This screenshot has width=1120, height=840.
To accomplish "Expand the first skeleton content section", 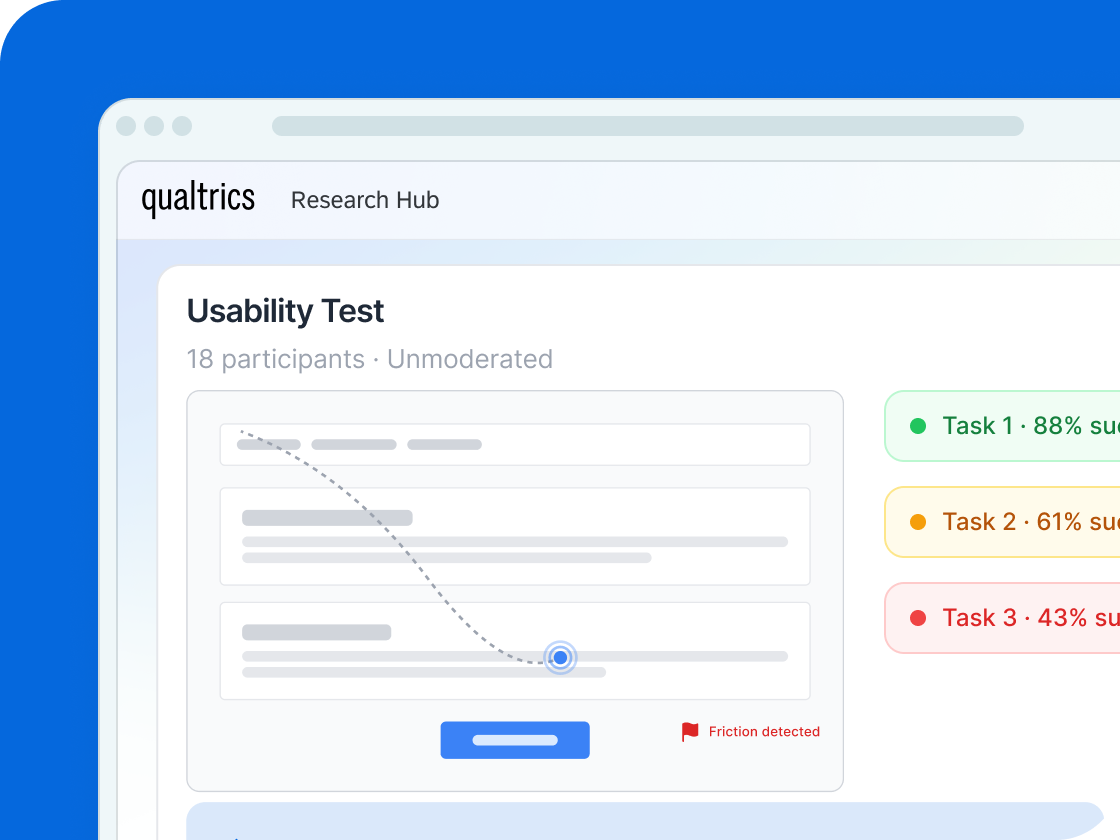I will (515, 536).
